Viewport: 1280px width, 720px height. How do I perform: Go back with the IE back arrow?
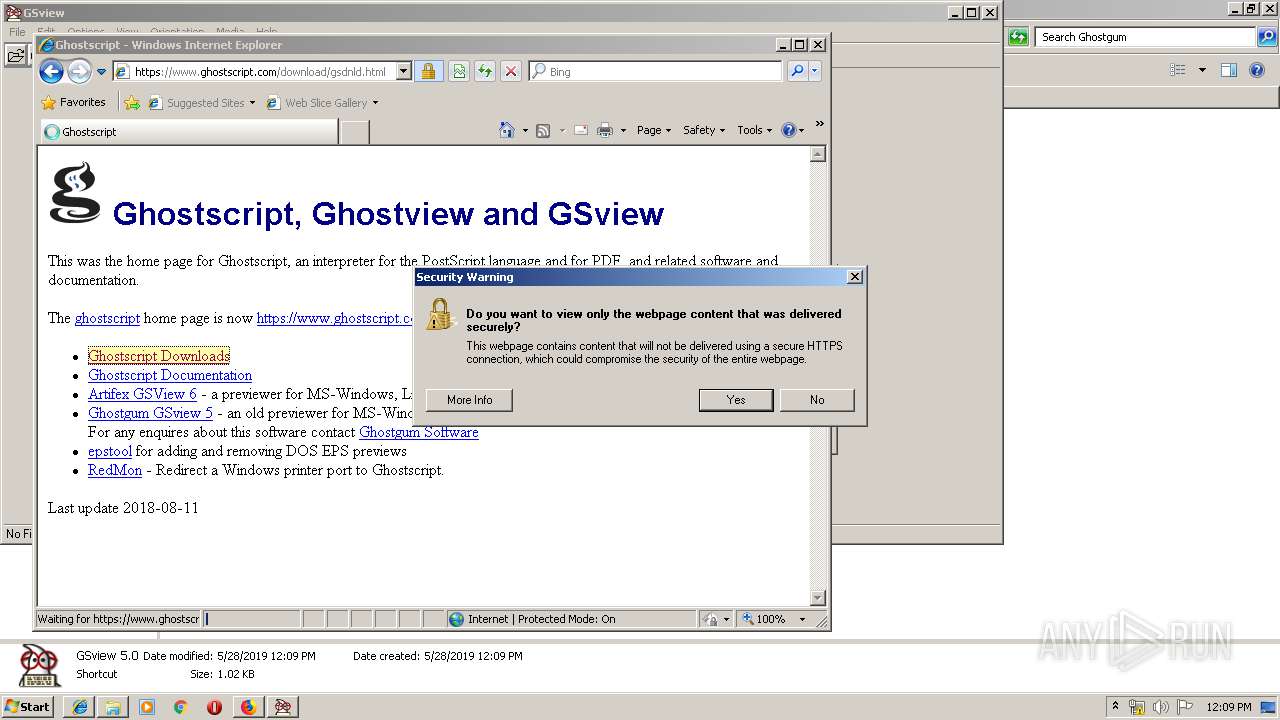tap(51, 71)
